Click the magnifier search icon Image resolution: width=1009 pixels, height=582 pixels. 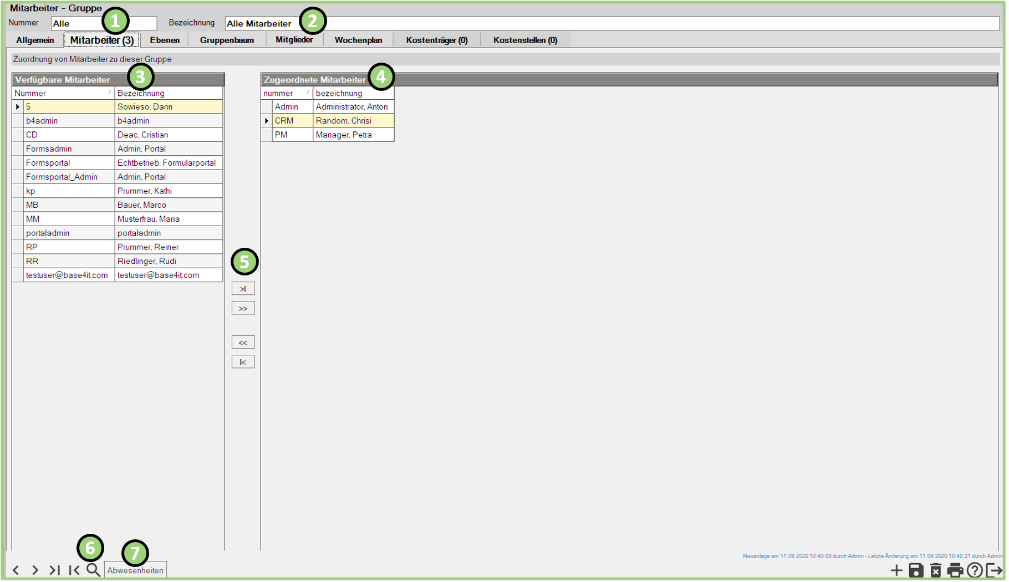click(x=93, y=570)
